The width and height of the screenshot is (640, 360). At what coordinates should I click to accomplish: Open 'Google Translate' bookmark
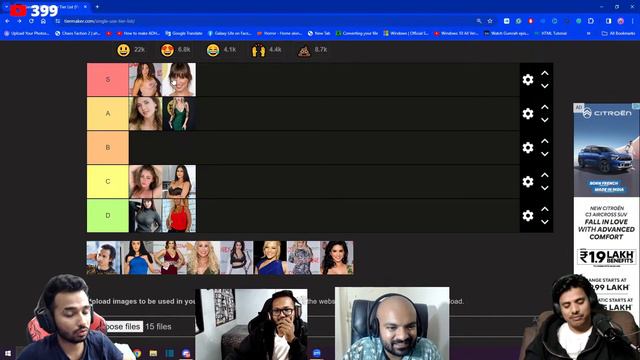coord(184,33)
